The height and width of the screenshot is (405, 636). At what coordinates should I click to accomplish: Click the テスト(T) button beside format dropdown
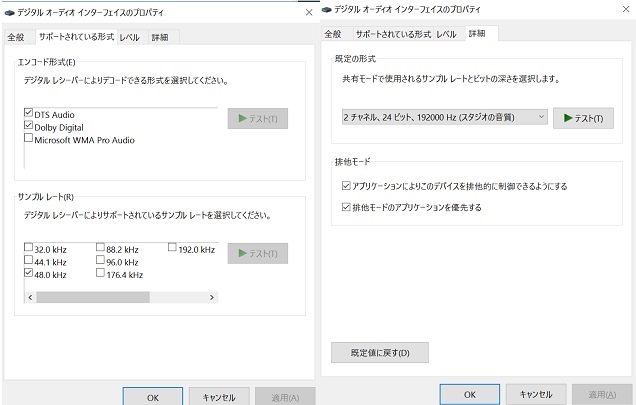[583, 118]
